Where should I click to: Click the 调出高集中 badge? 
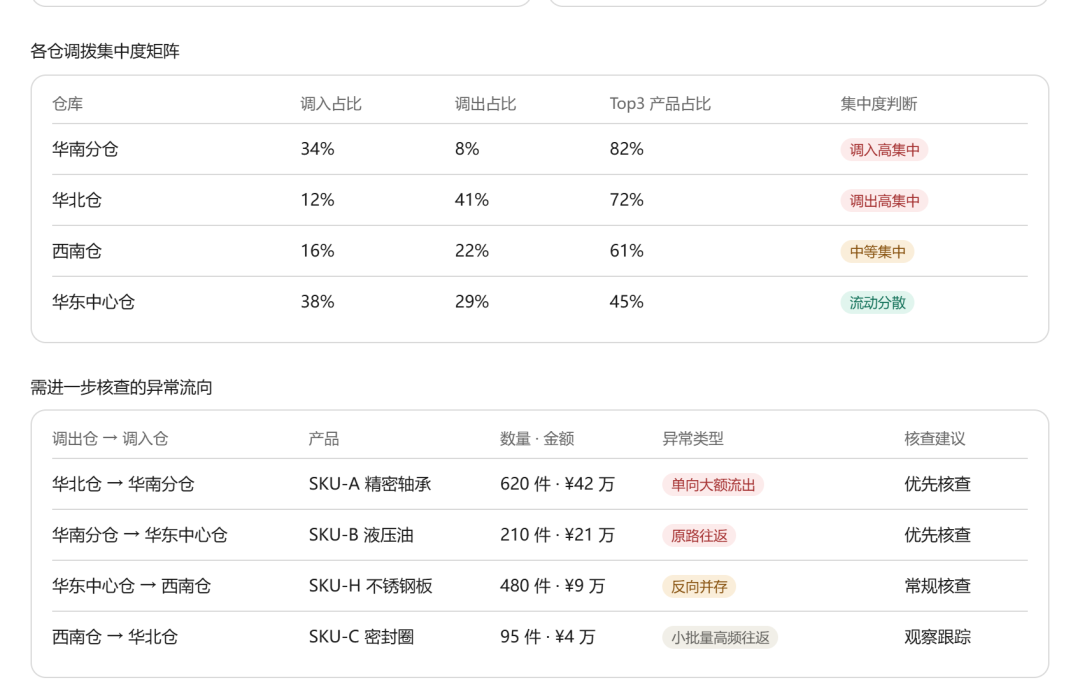[884, 201]
